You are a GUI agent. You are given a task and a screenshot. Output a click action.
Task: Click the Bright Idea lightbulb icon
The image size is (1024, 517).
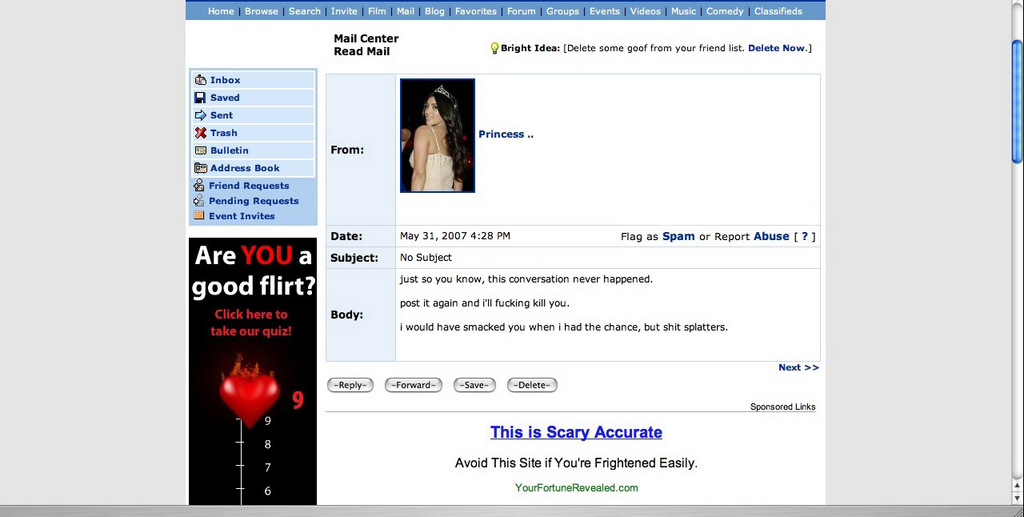click(x=494, y=48)
